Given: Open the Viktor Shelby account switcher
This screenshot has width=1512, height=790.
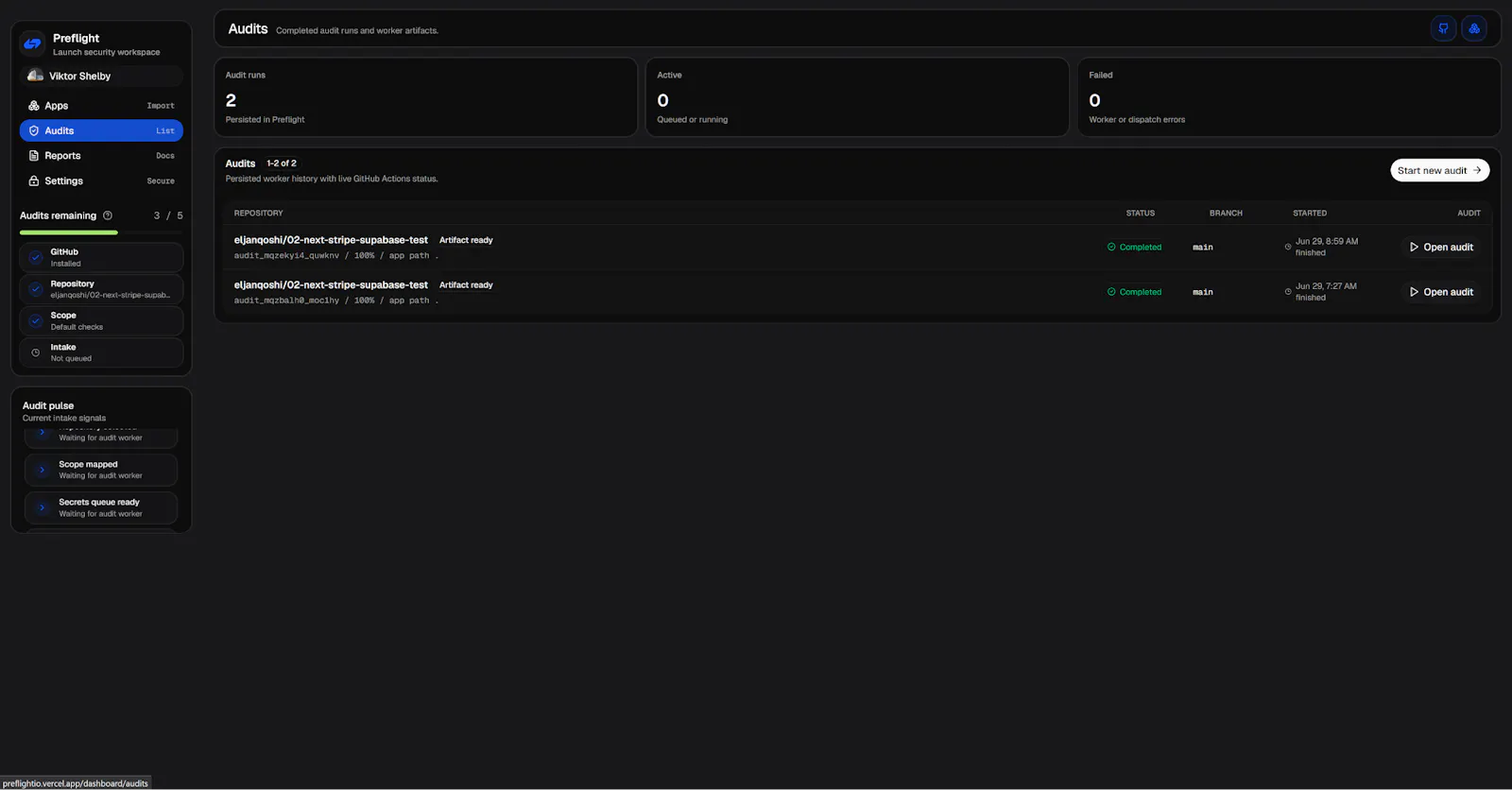Looking at the screenshot, I should pos(101,76).
